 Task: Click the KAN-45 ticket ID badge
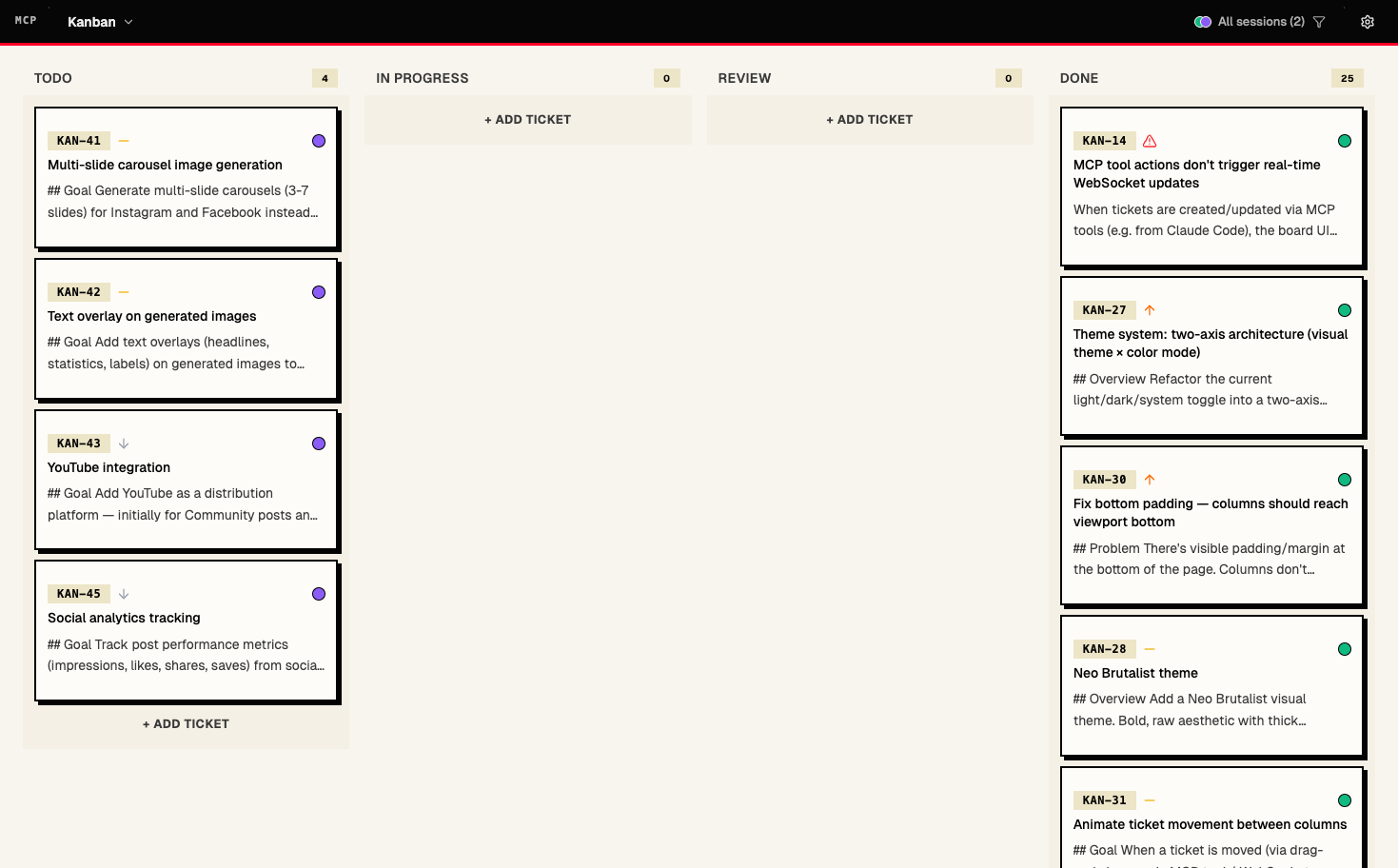[x=79, y=594]
